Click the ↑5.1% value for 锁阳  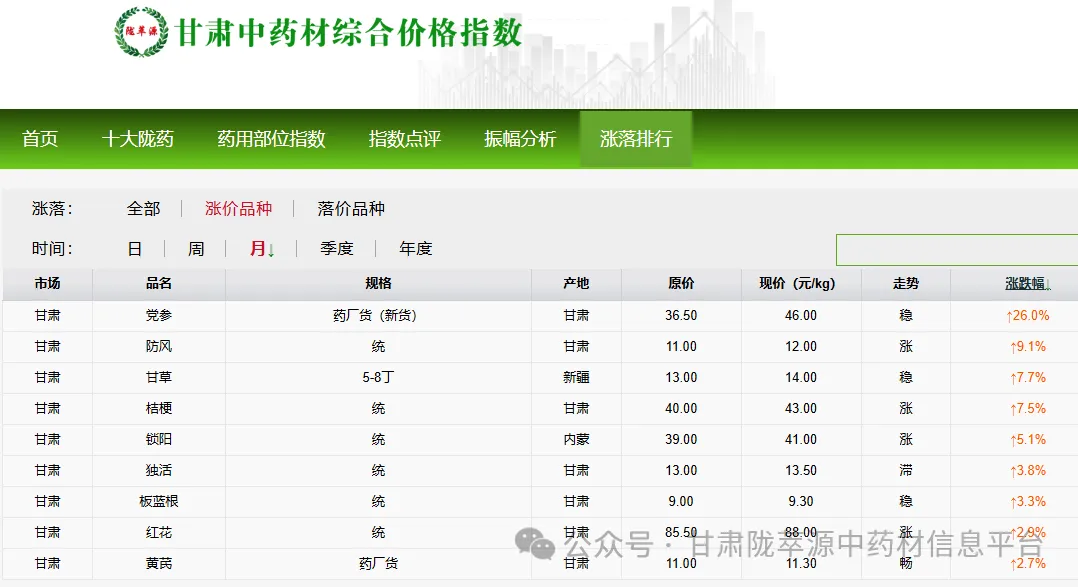tap(1028, 439)
